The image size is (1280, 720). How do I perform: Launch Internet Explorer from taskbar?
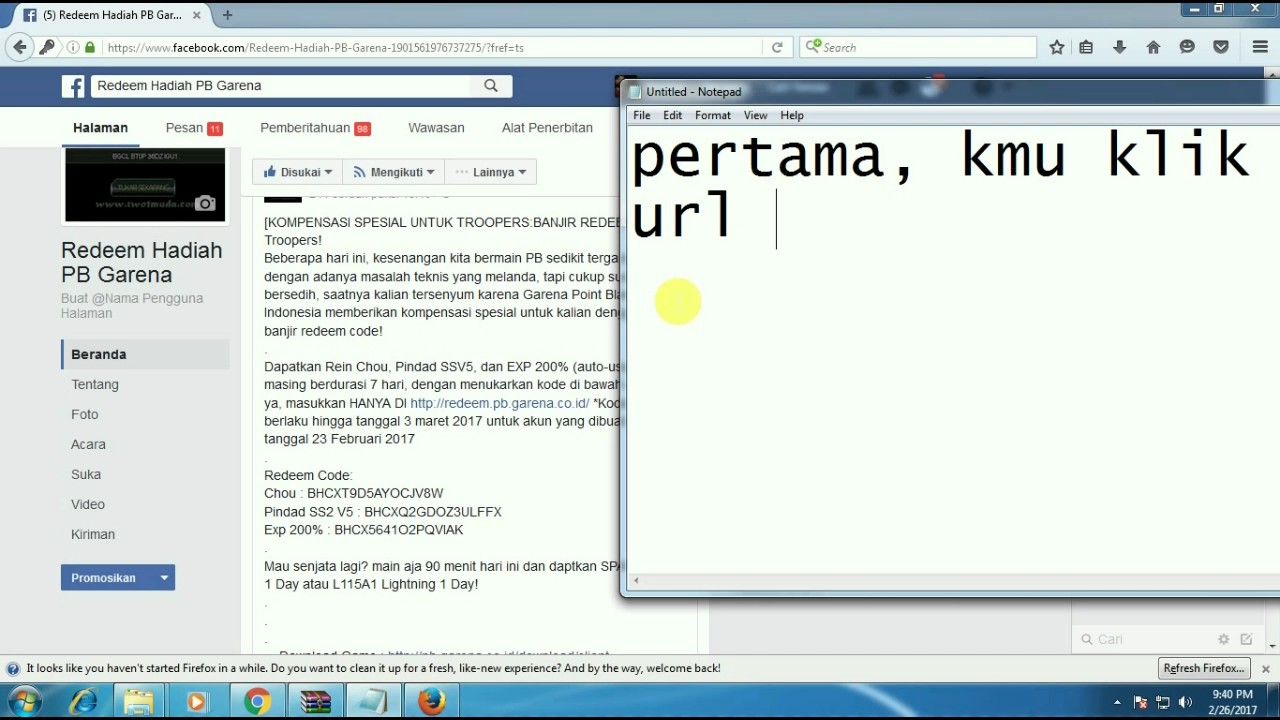(x=83, y=702)
